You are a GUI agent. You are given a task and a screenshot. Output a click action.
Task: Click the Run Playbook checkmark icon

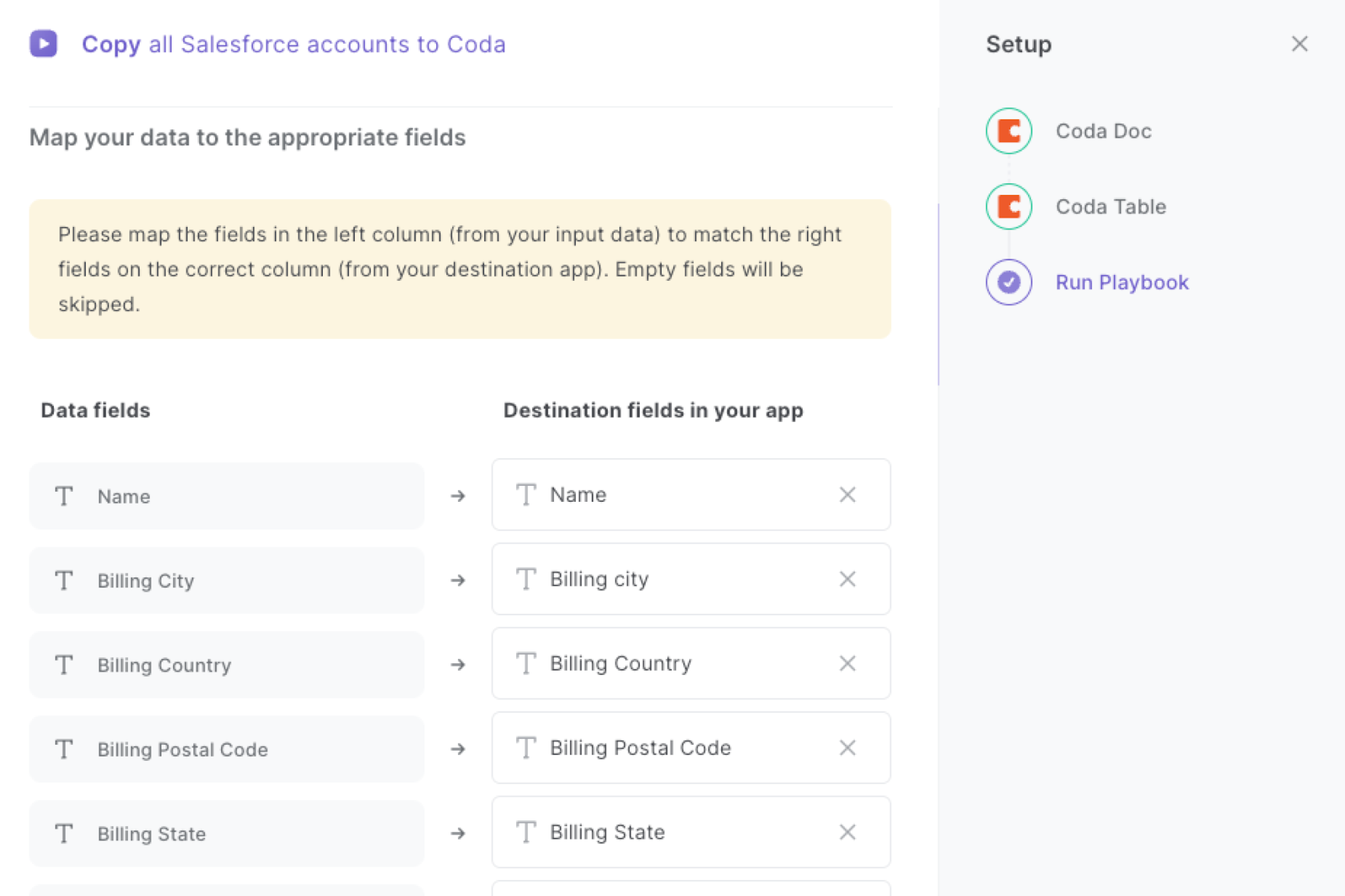tap(1009, 282)
